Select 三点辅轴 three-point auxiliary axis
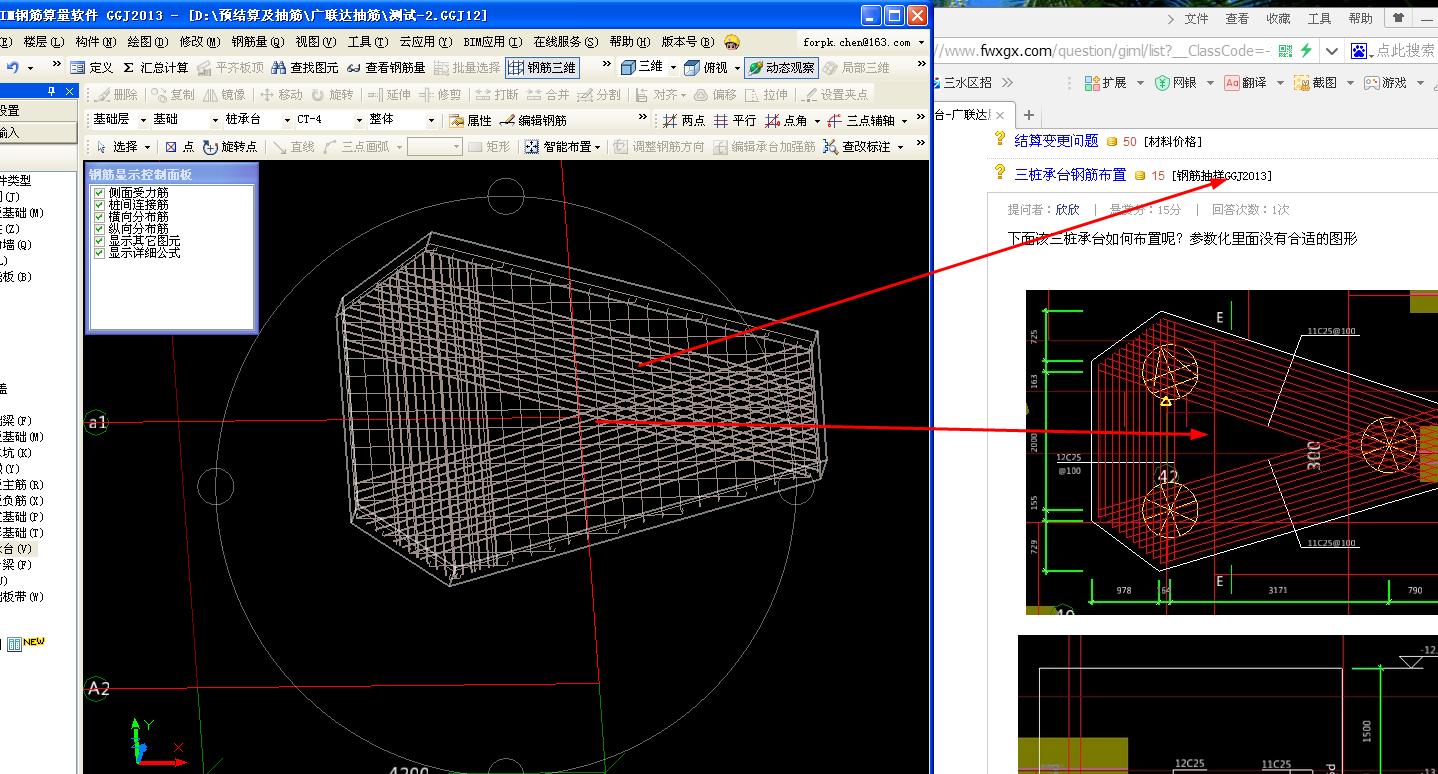The image size is (1438, 774). pyautogui.click(x=861, y=120)
